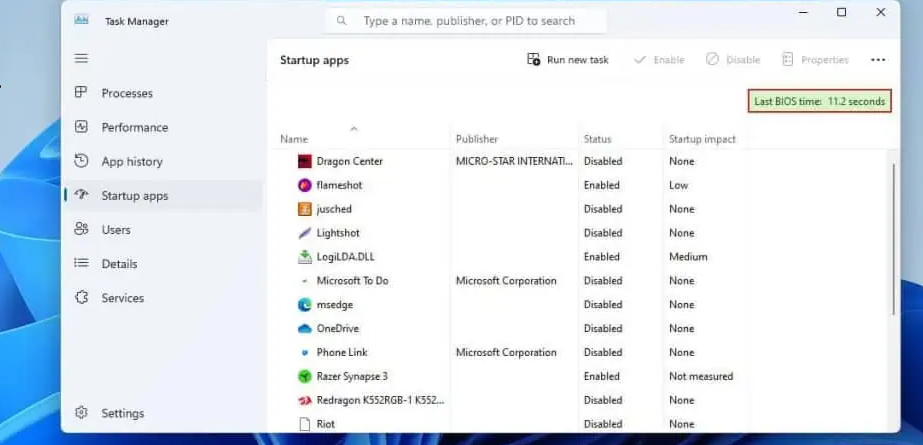Select the flameshot startup entry icon
The width and height of the screenshot is (923, 445).
pyautogui.click(x=305, y=185)
